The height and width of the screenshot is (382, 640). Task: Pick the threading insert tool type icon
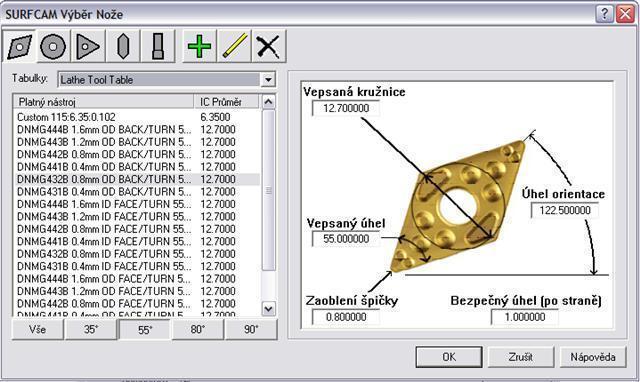pos(123,46)
